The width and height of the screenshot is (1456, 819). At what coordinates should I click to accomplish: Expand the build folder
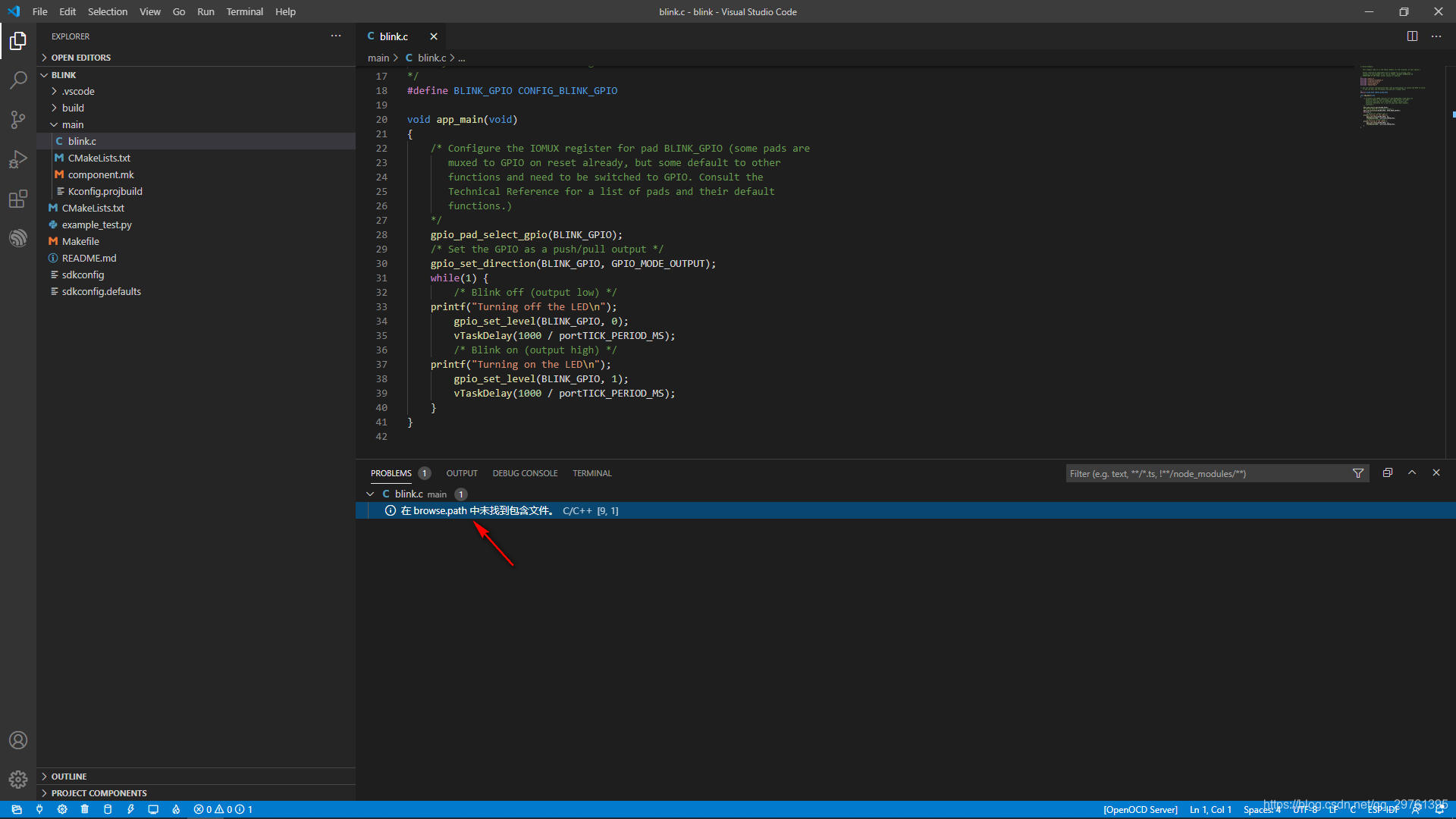click(196, 108)
